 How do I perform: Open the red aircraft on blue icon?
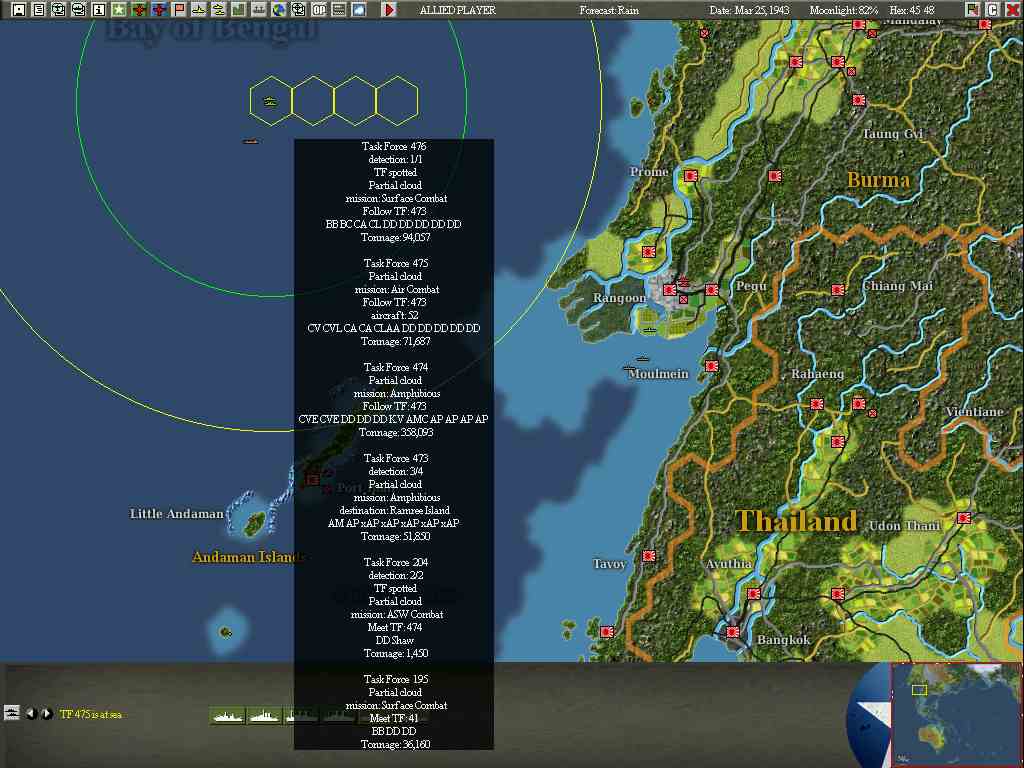point(159,10)
